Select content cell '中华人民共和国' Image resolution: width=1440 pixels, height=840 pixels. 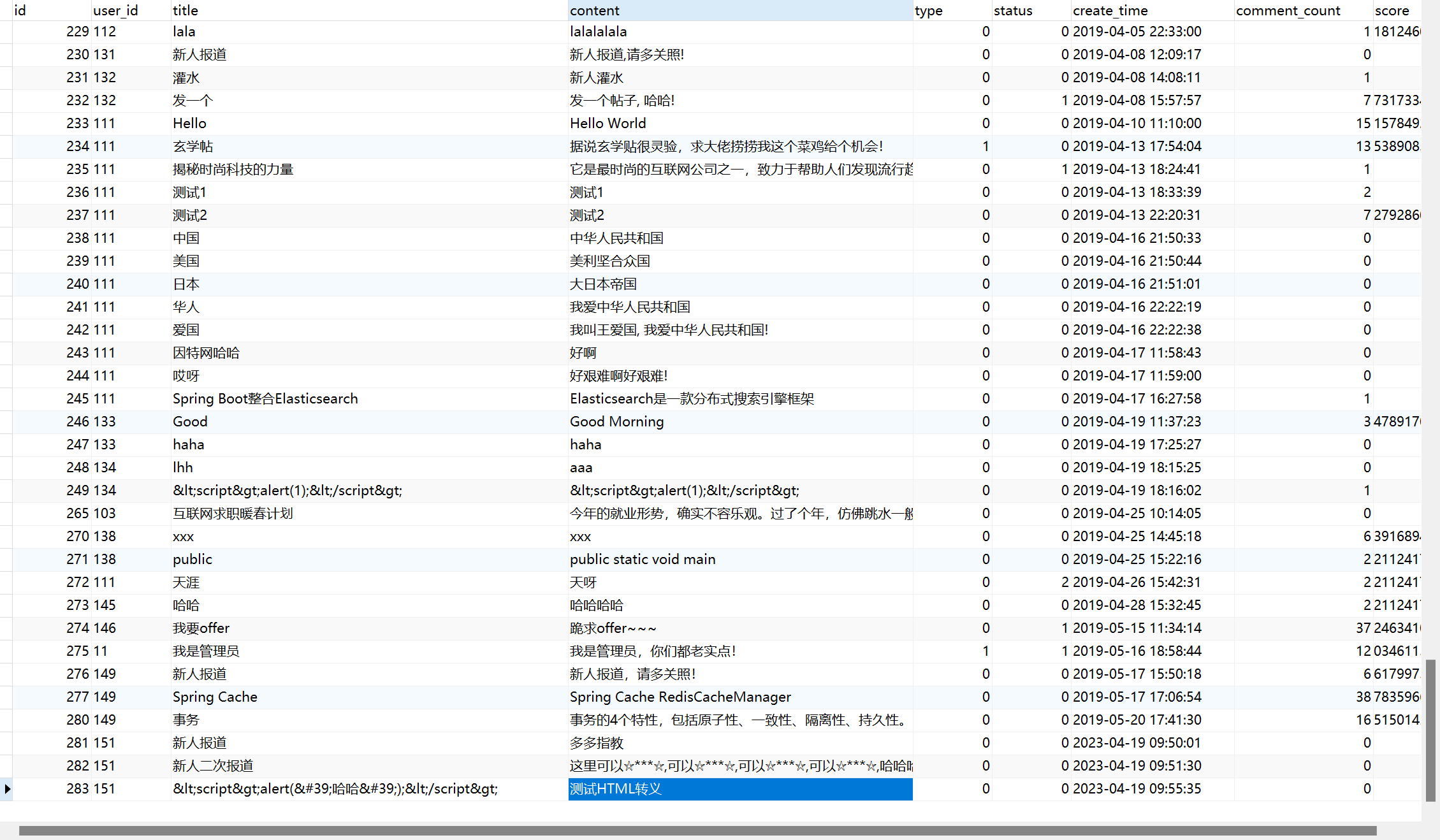pos(740,238)
